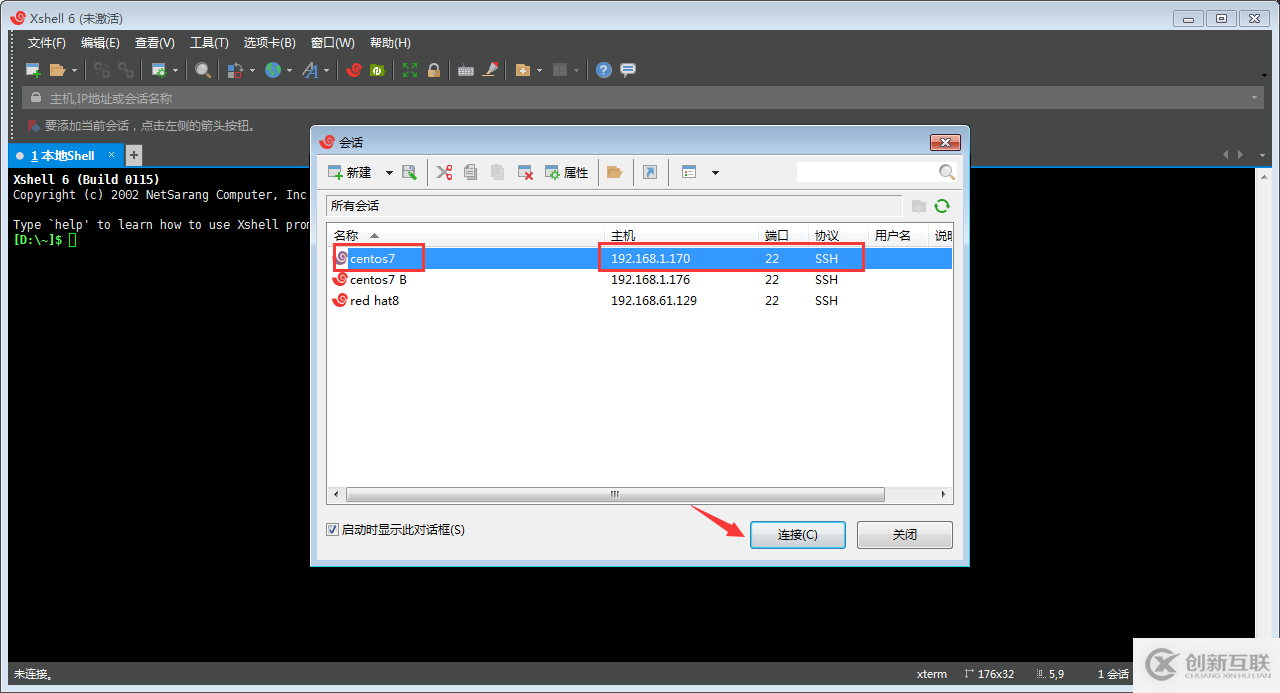The width and height of the screenshot is (1280, 693).
Task: Open the Xftp file transfer tool
Action: 377,70
